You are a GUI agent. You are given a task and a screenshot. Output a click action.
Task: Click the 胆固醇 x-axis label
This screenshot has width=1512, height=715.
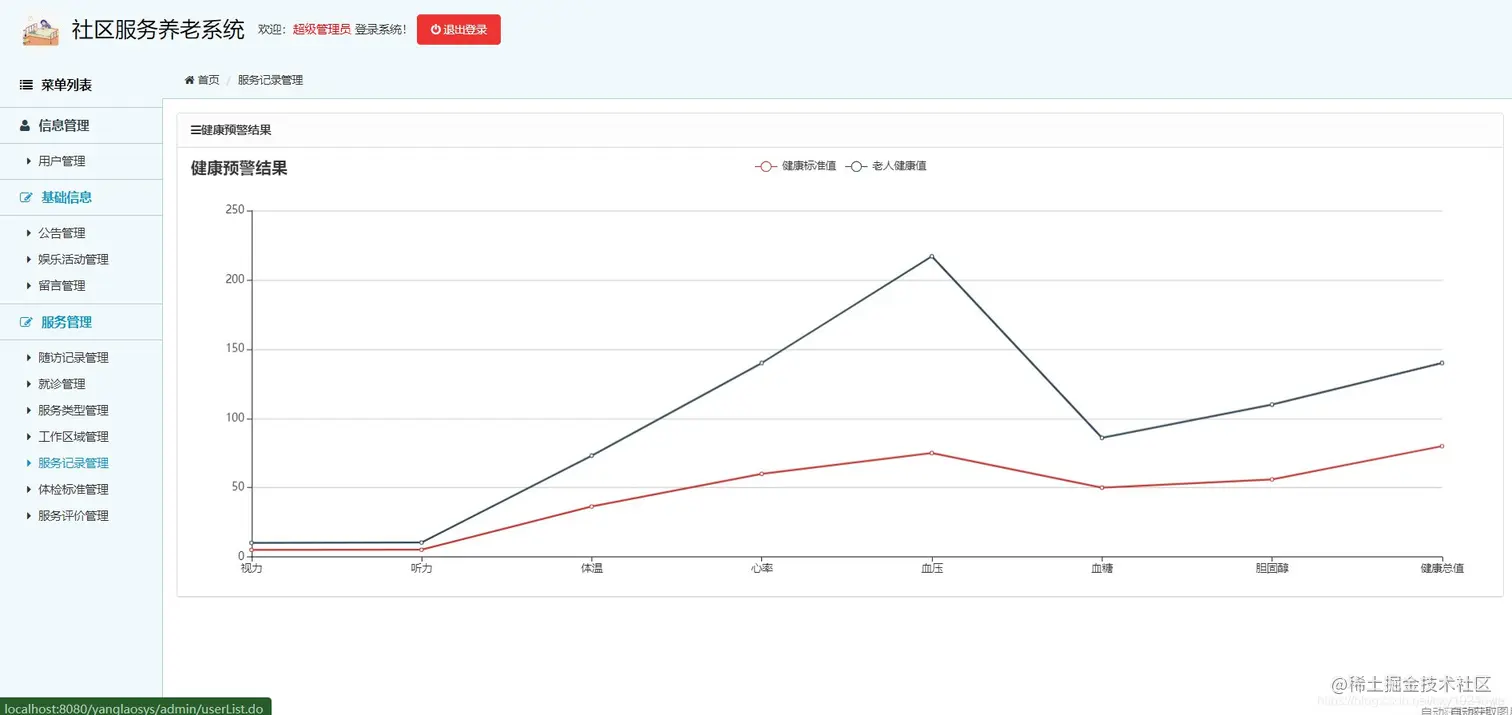pyautogui.click(x=1272, y=569)
